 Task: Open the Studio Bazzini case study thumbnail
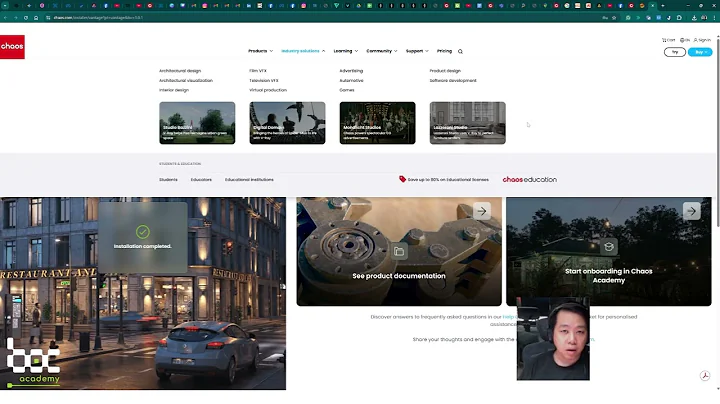(x=197, y=123)
